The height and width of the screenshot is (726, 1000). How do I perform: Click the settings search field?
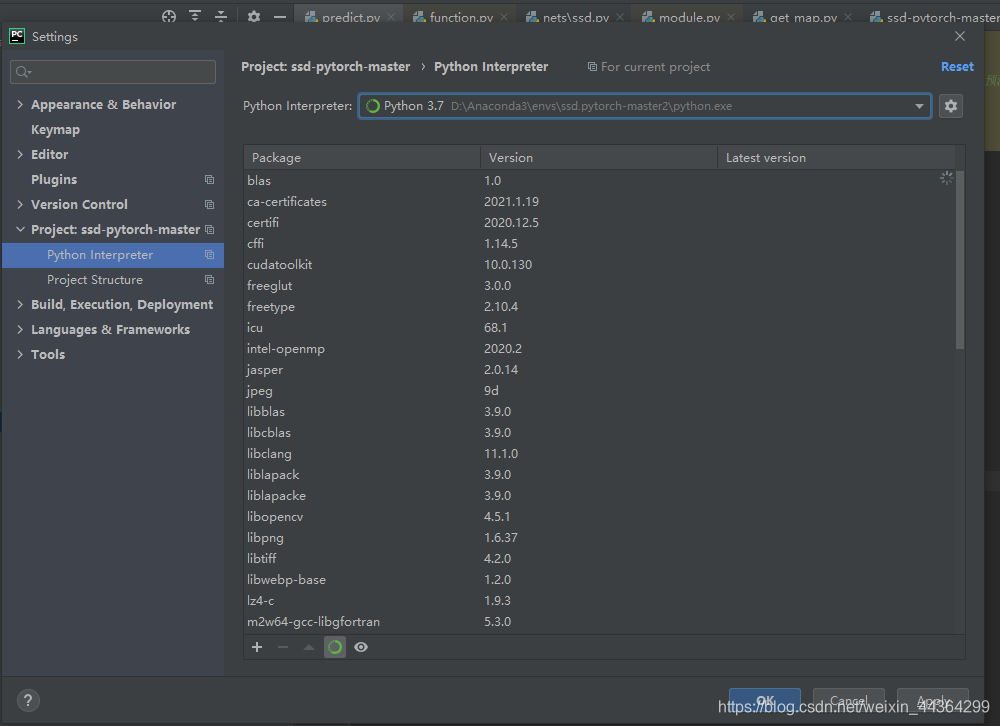point(112,71)
